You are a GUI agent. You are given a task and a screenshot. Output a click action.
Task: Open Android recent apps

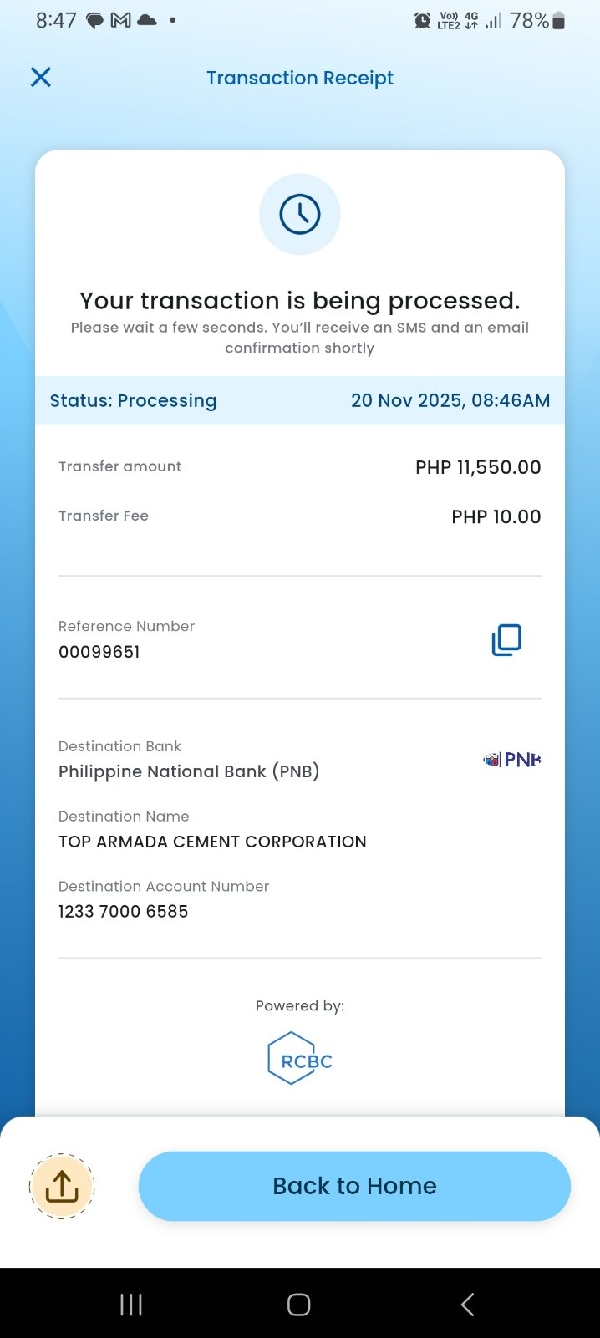[131, 1304]
